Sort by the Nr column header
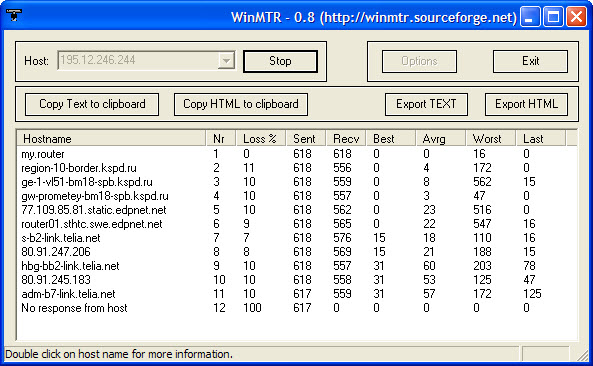Image resolution: width=593 pixels, height=366 pixels. click(x=221, y=139)
